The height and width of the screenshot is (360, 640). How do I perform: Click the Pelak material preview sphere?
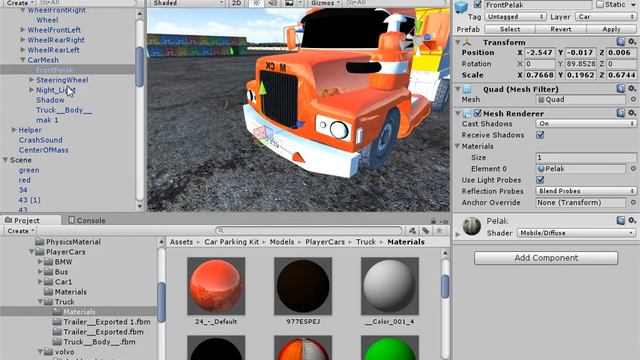[472, 226]
